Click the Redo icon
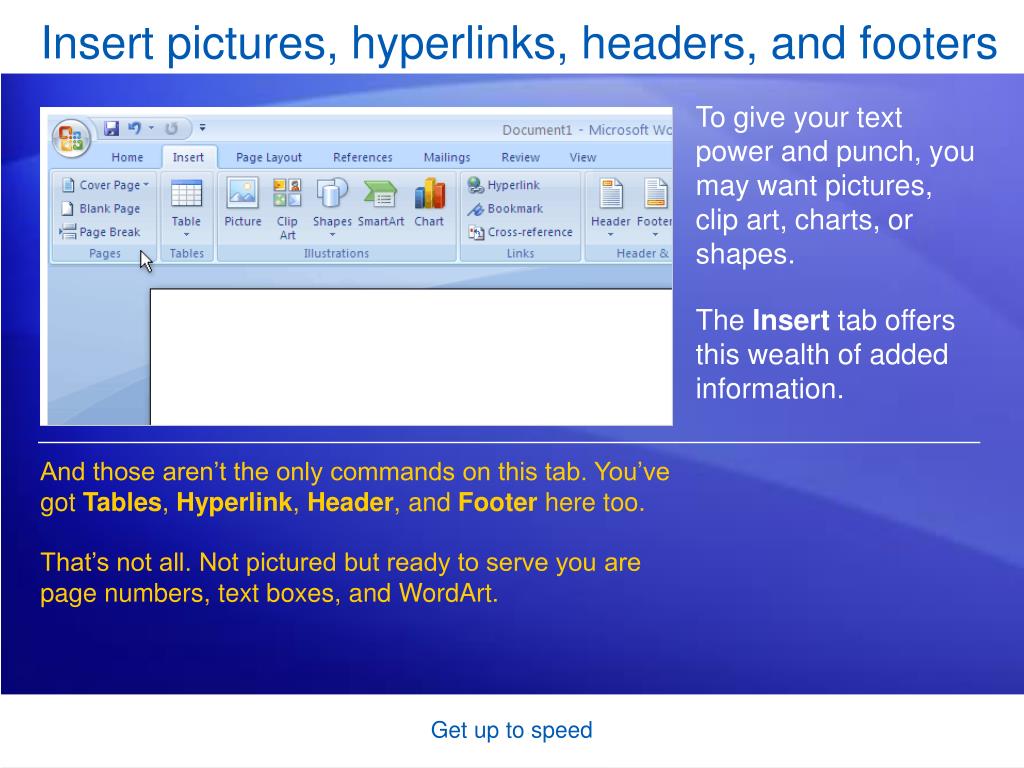The image size is (1024, 768). click(171, 129)
